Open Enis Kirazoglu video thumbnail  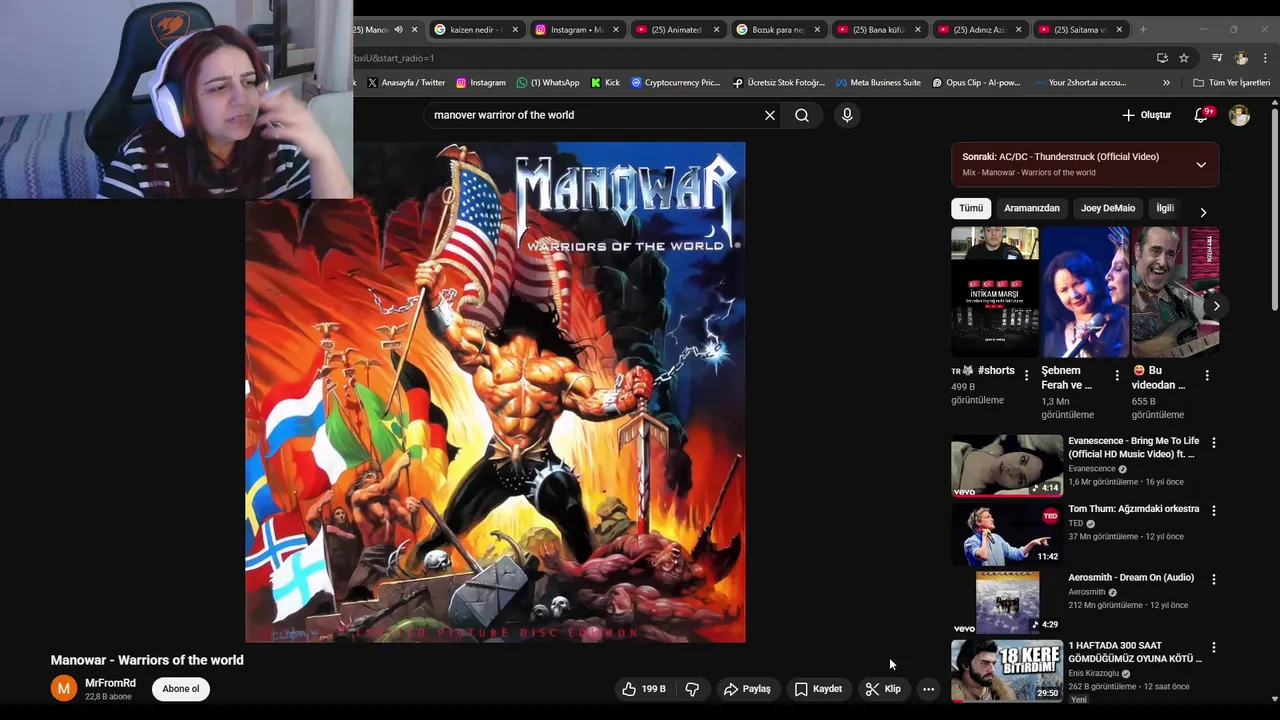coord(1007,671)
